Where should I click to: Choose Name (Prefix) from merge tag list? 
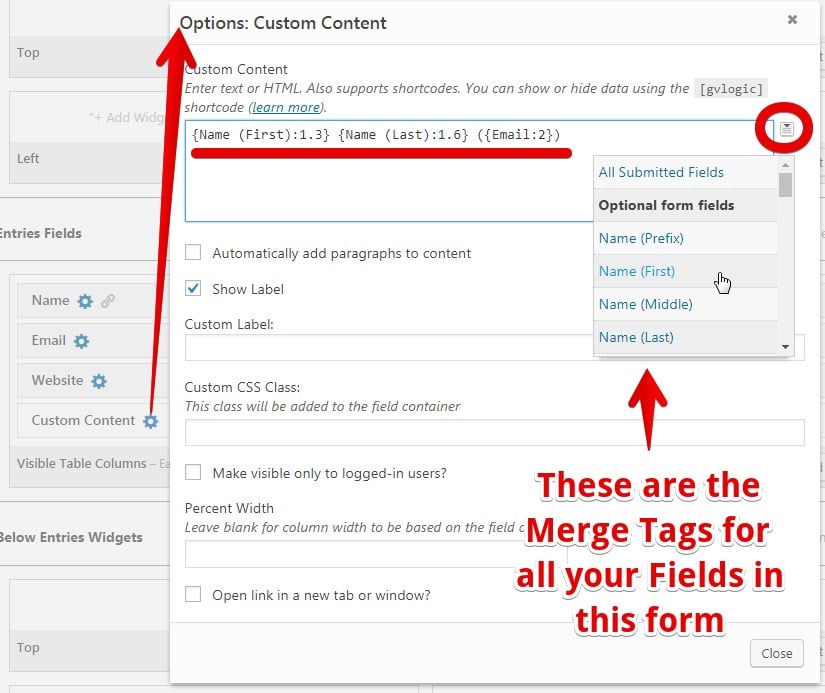pos(641,238)
